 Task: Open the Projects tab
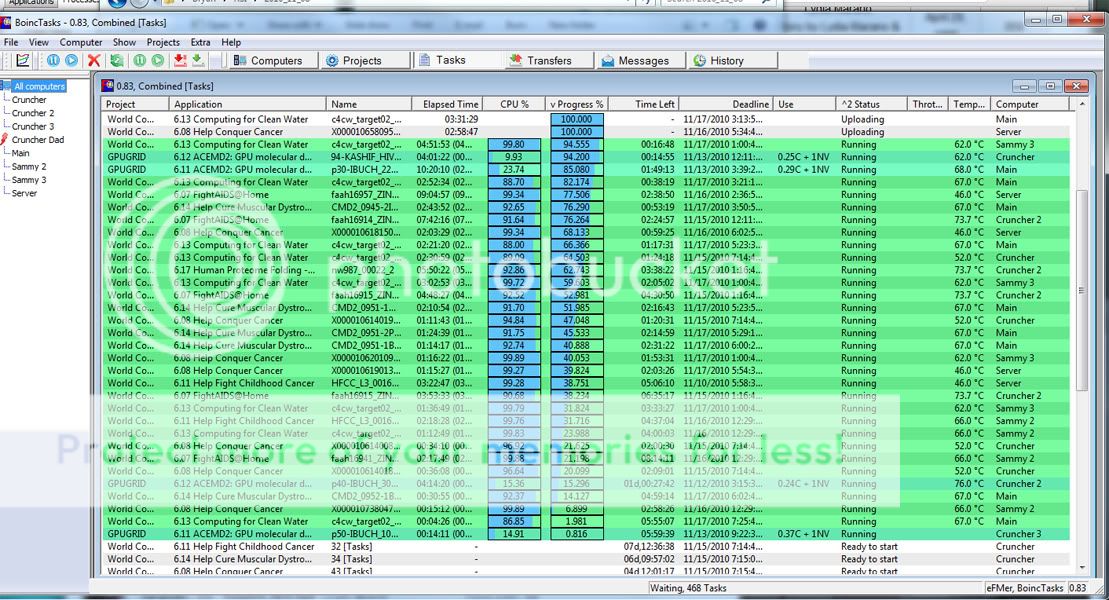(x=354, y=61)
